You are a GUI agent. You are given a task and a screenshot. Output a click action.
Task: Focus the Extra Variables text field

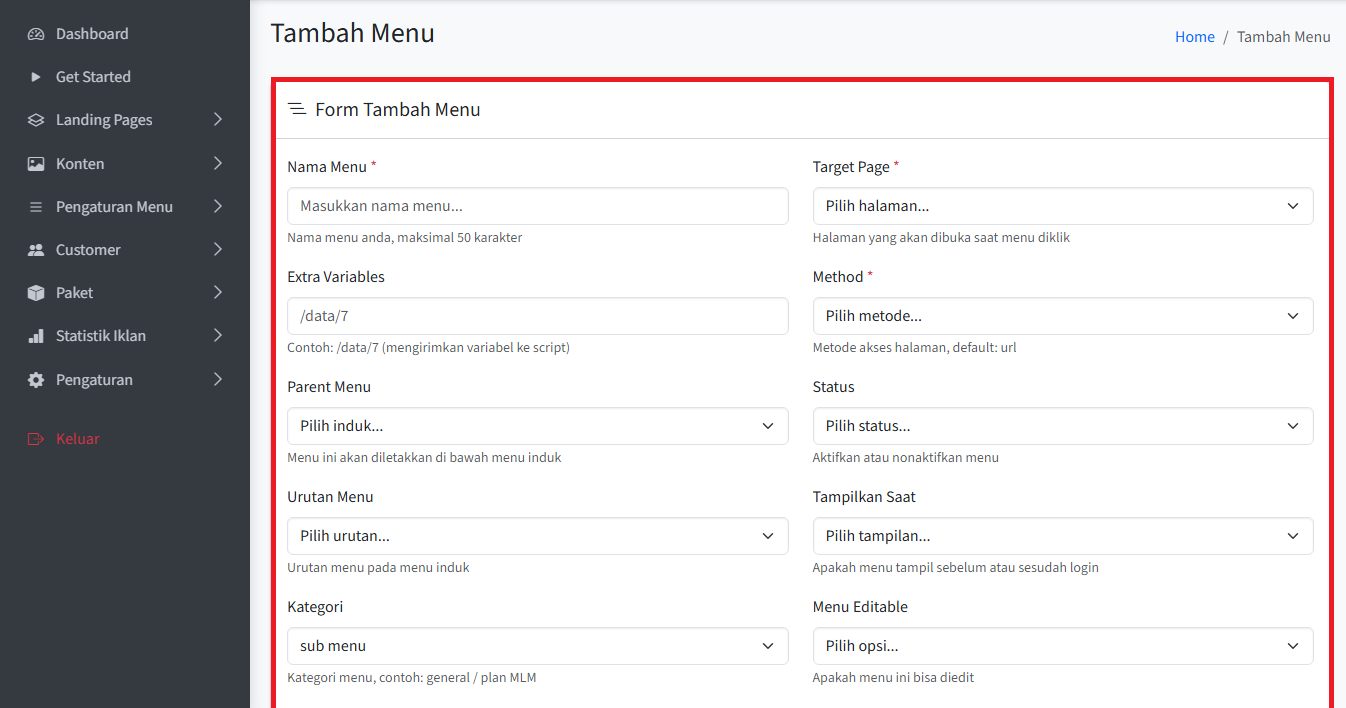pos(537,316)
